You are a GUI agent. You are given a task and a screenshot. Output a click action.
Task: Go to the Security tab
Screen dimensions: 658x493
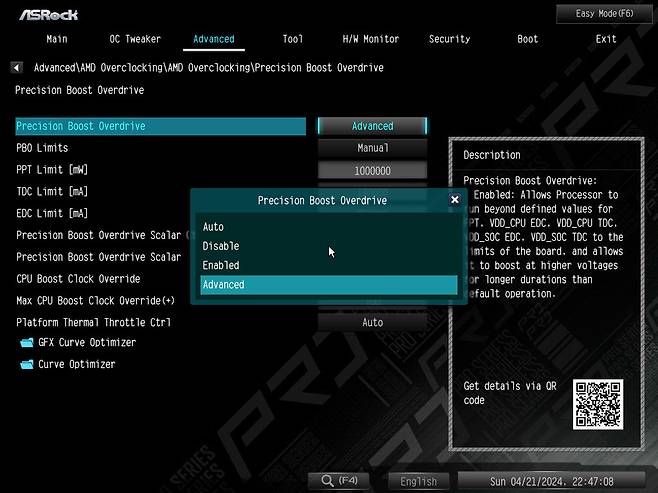(449, 39)
